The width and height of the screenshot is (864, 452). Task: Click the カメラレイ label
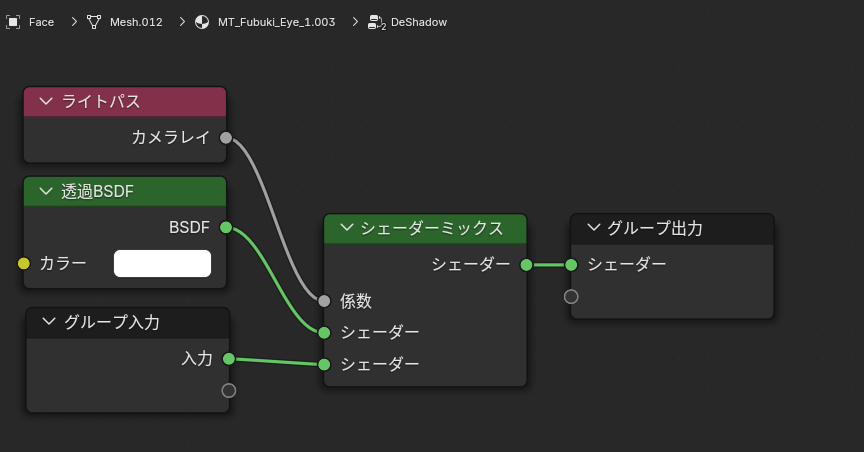(171, 137)
